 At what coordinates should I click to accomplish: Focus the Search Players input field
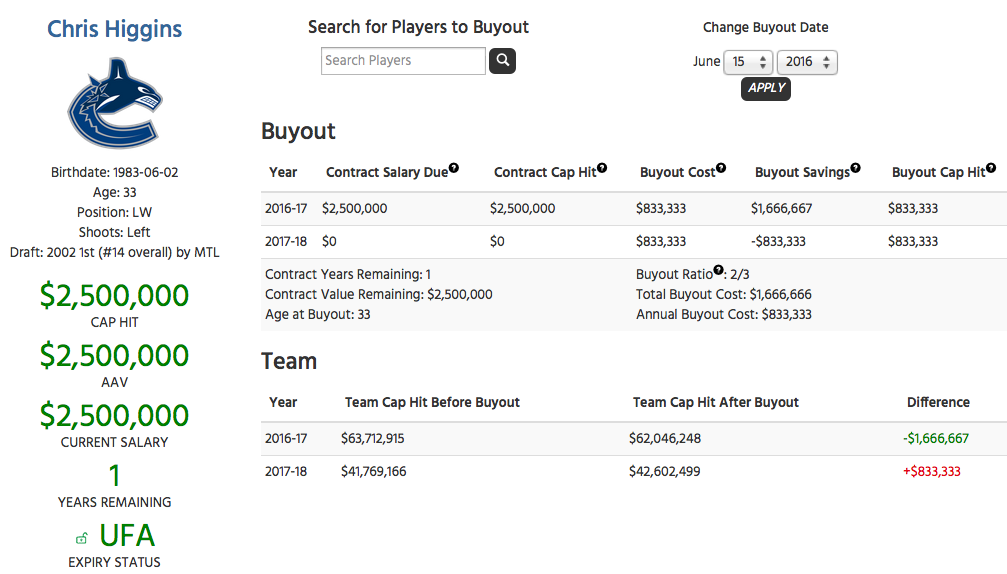tap(403, 61)
